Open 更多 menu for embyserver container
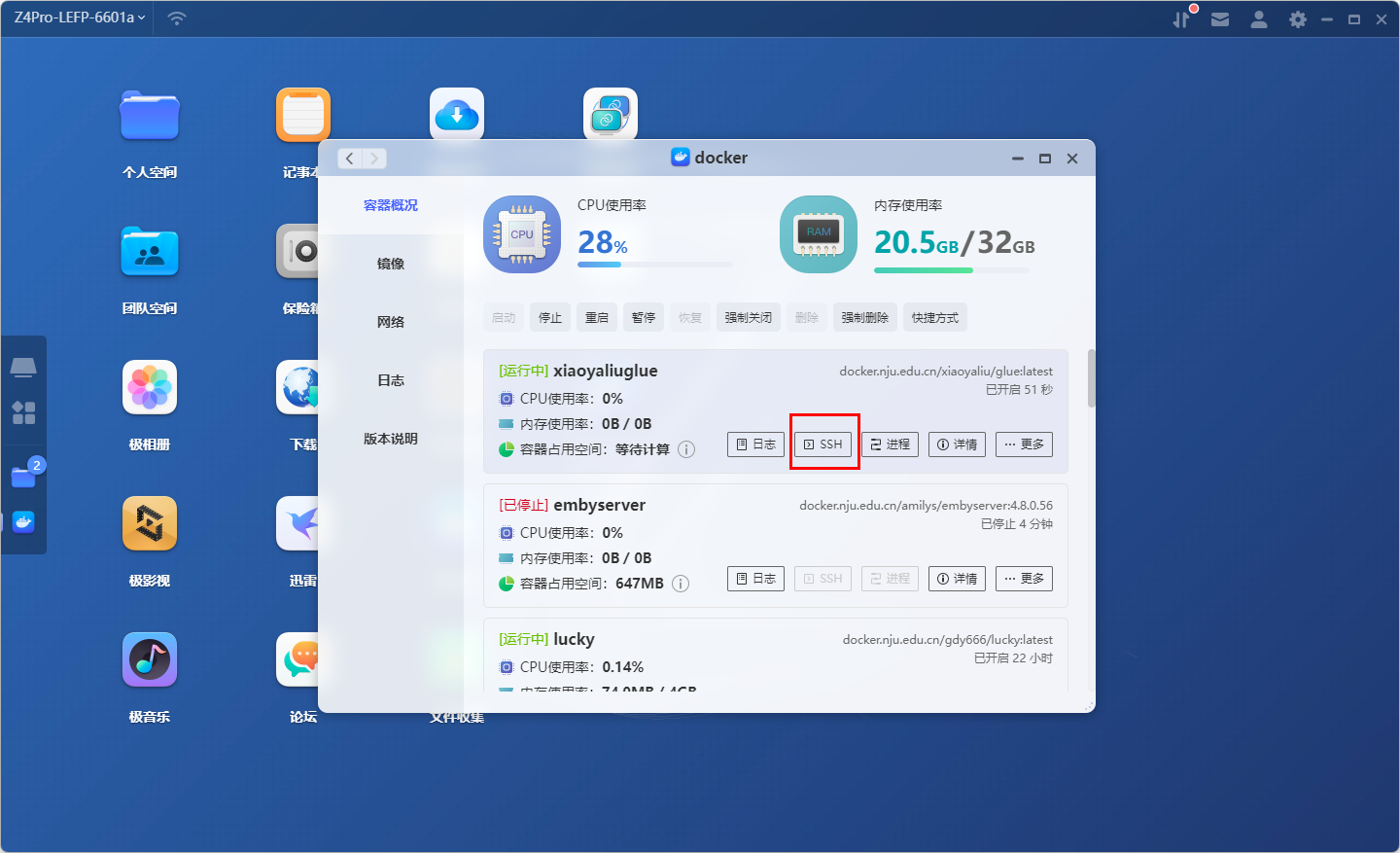 pos(1024,579)
